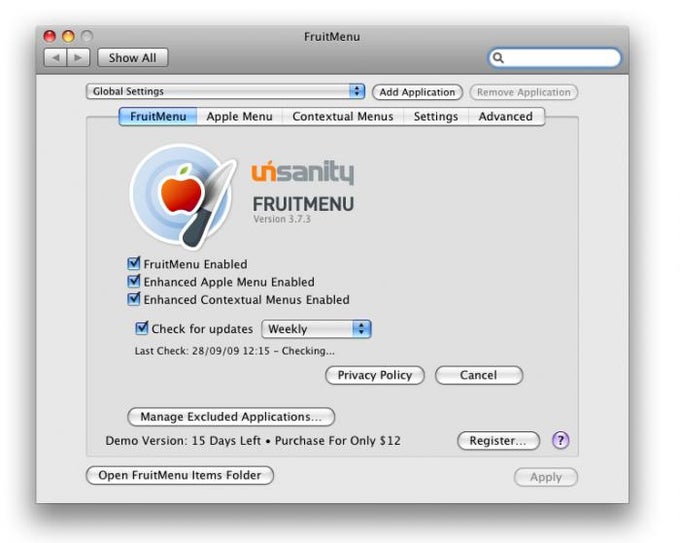Uncheck FruitMenu Enabled

134,263
